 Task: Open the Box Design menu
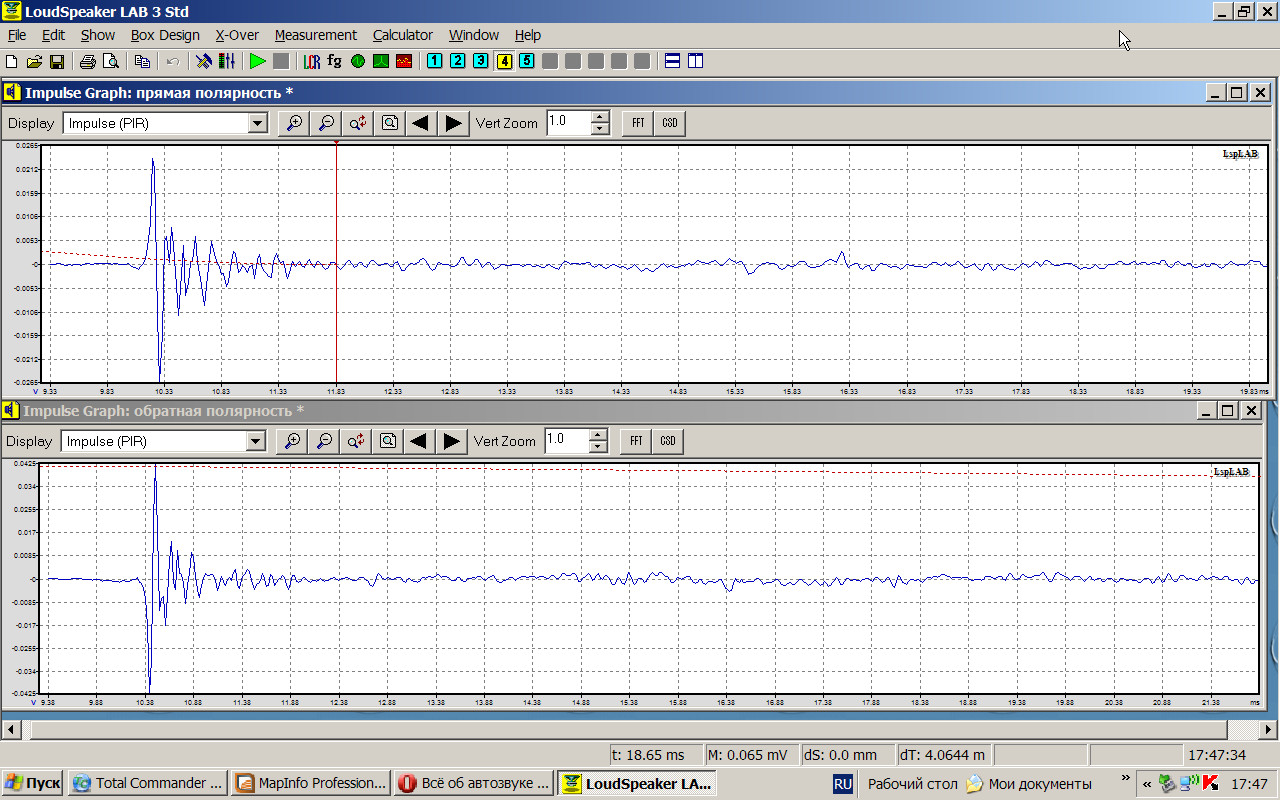[x=165, y=35]
